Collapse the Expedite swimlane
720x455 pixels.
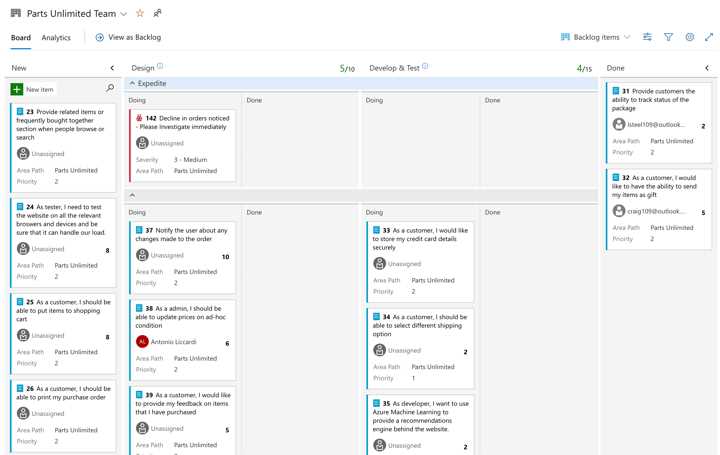click(132, 84)
